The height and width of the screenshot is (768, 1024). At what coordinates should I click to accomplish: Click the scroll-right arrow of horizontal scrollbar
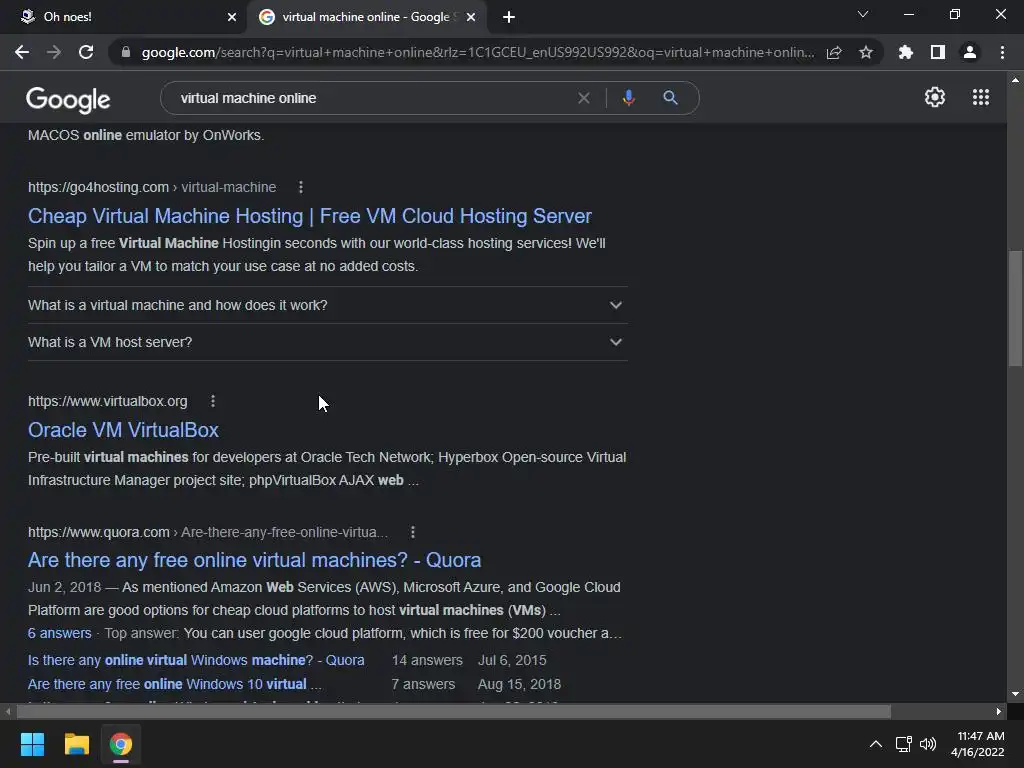pyautogui.click(x=999, y=711)
